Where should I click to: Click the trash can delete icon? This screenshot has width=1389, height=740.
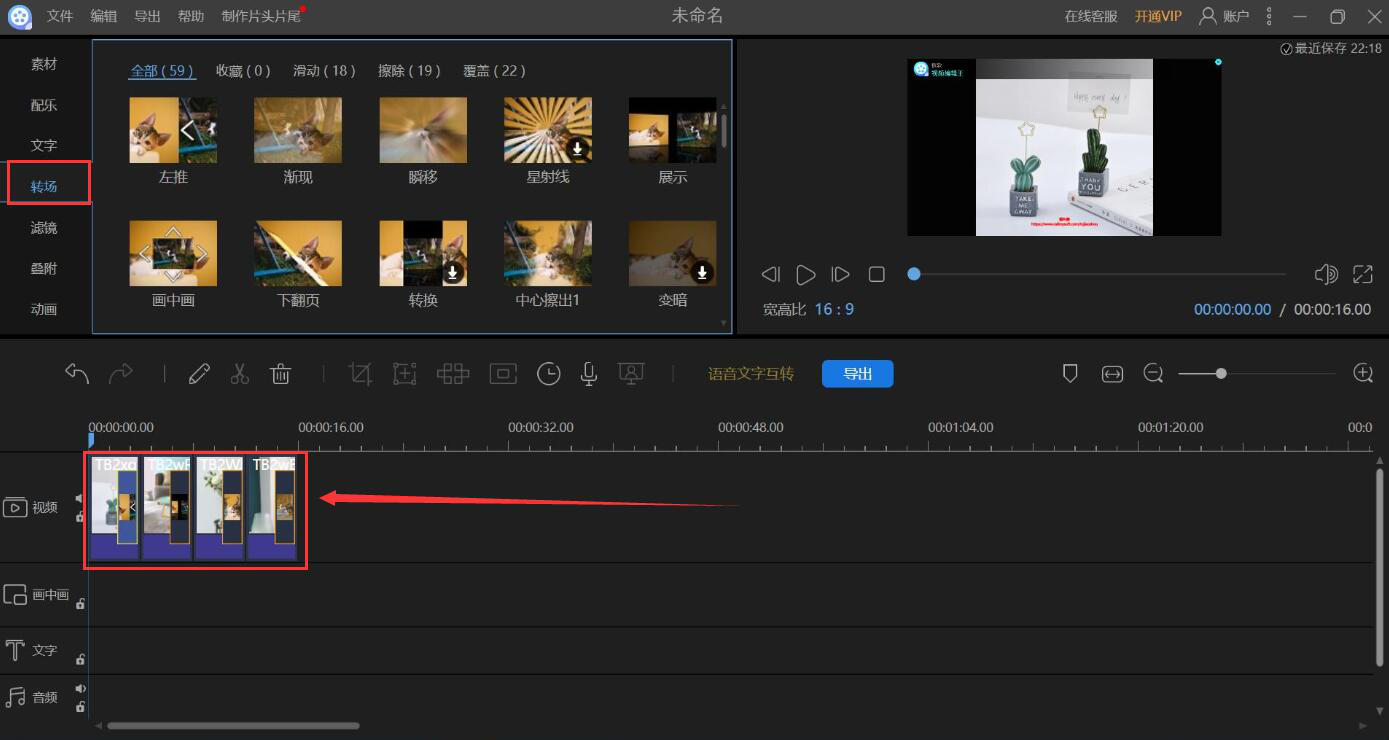pyautogui.click(x=280, y=374)
